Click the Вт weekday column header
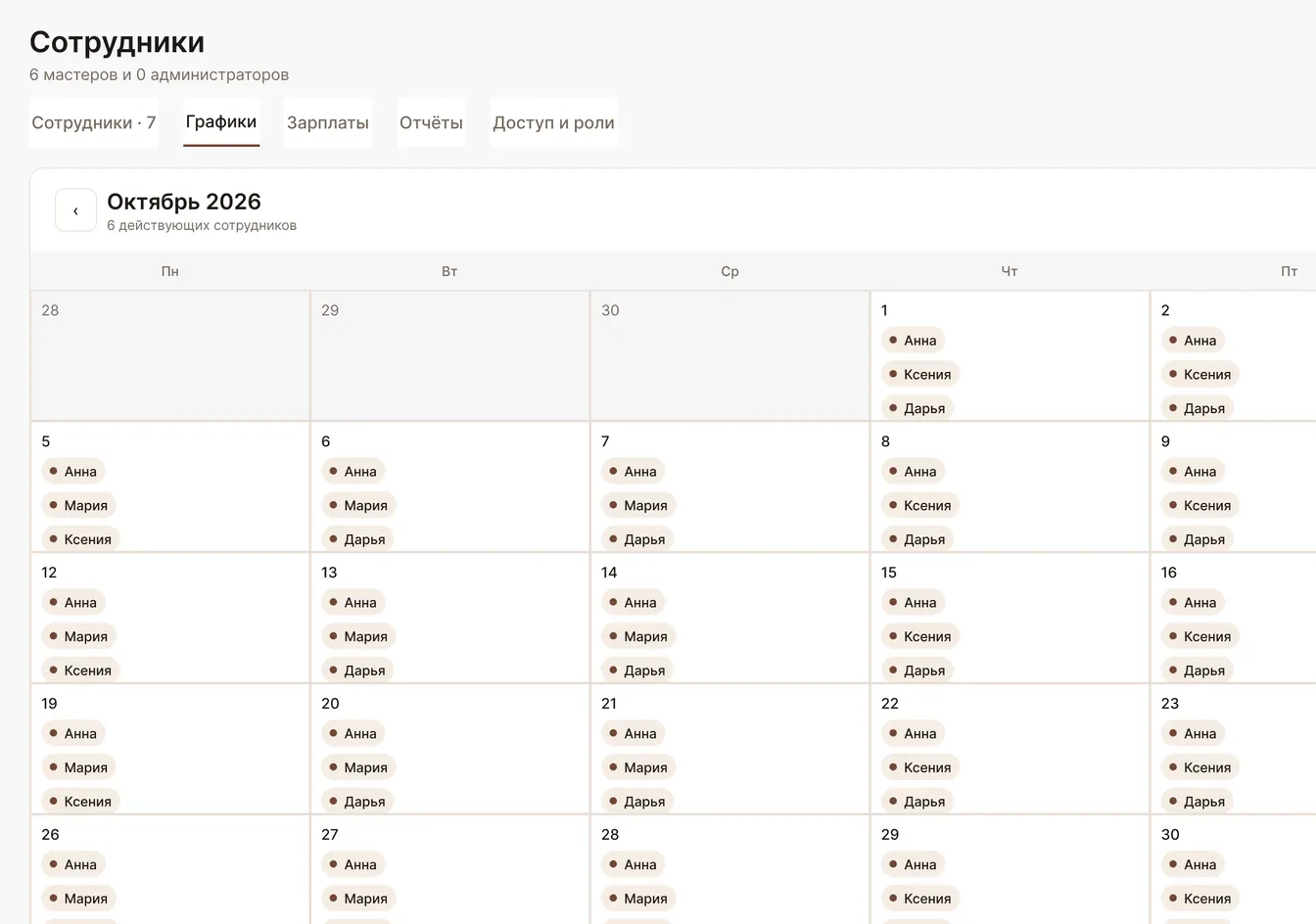1316x924 pixels. [x=449, y=271]
